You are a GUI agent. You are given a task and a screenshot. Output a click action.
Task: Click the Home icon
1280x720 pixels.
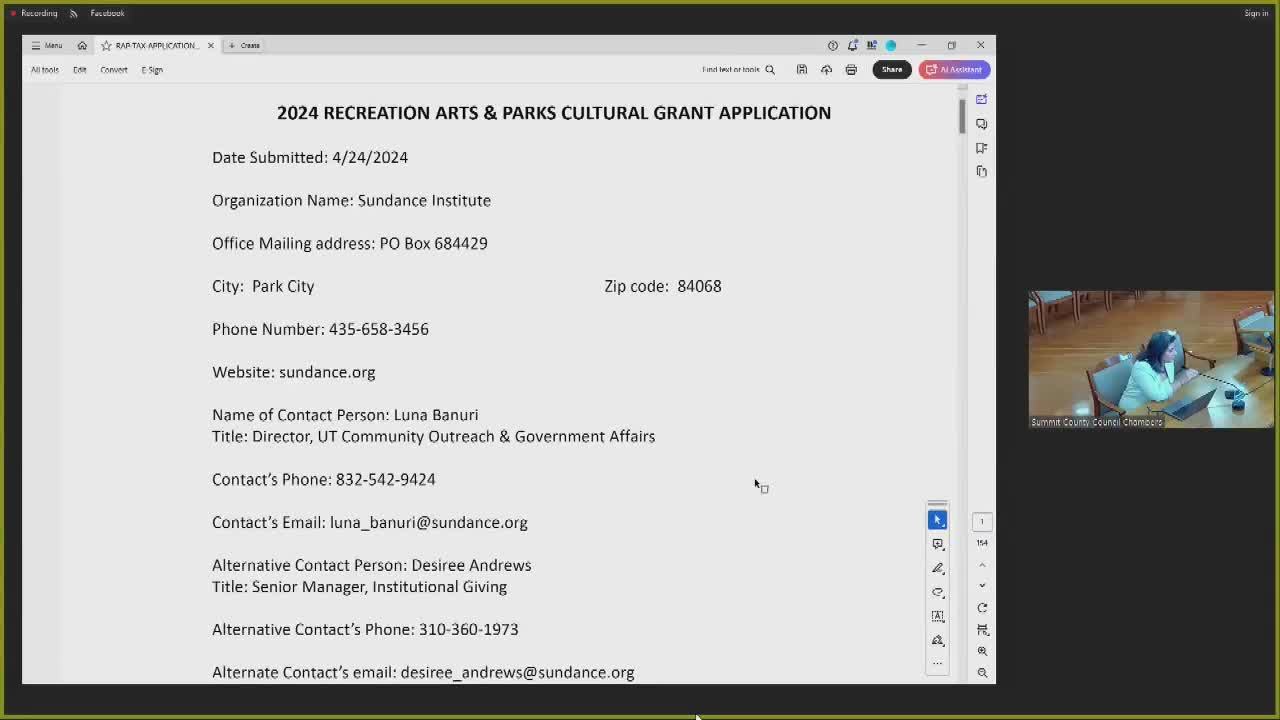pos(82,45)
